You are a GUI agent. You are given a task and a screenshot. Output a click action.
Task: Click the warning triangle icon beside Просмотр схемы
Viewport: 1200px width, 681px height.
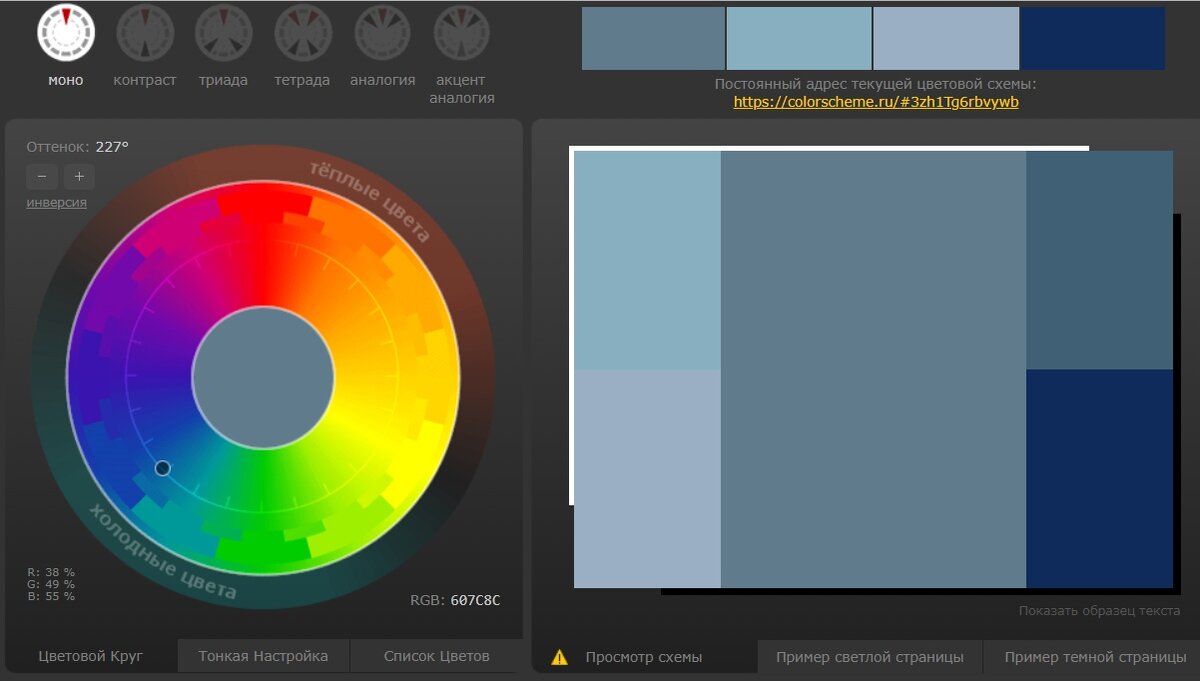[x=559, y=657]
